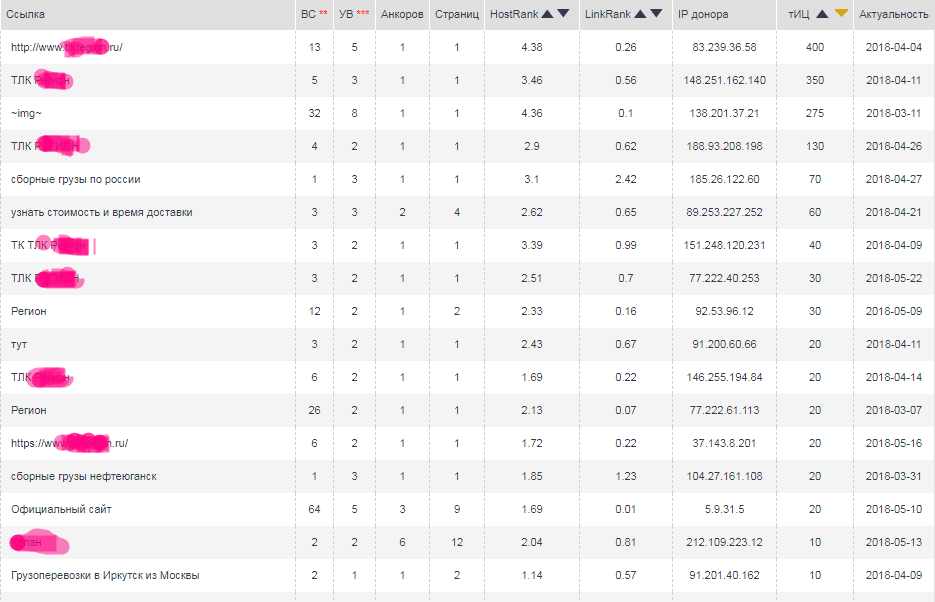
Task: Click the 'сборные грузы нефтеюганск' anchor
Action: tap(83, 476)
